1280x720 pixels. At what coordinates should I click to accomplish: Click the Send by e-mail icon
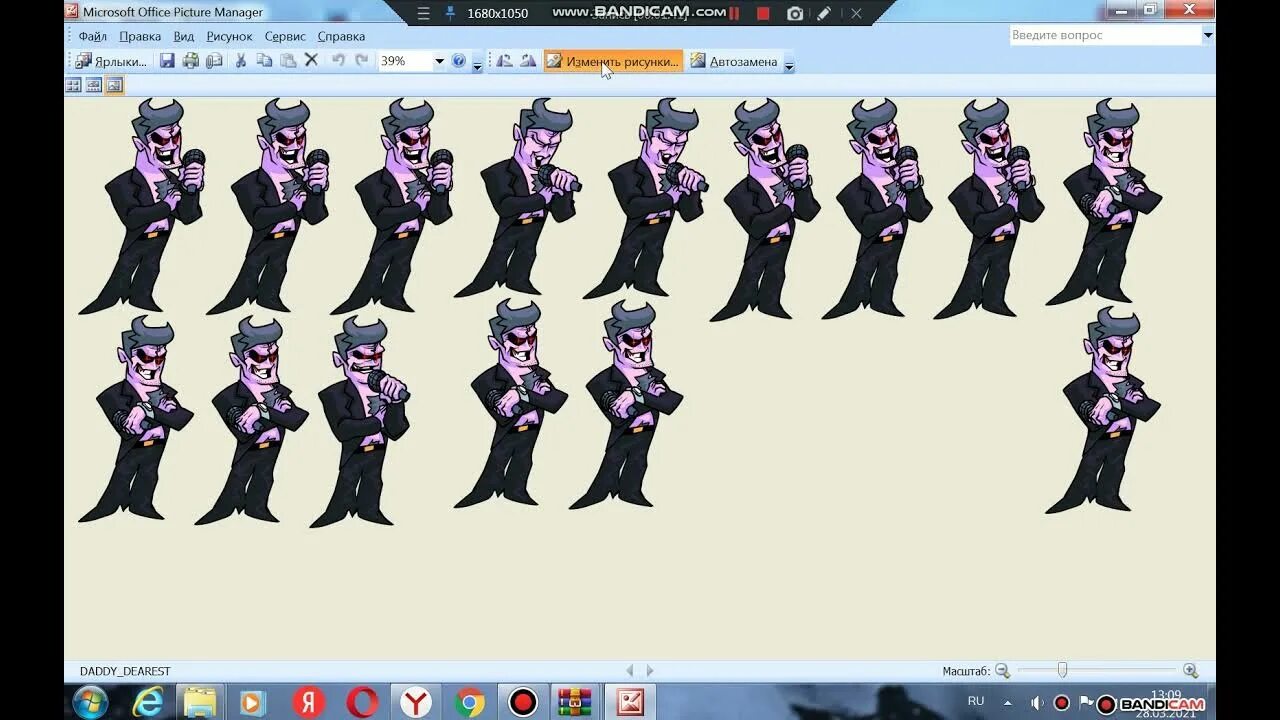pos(214,61)
